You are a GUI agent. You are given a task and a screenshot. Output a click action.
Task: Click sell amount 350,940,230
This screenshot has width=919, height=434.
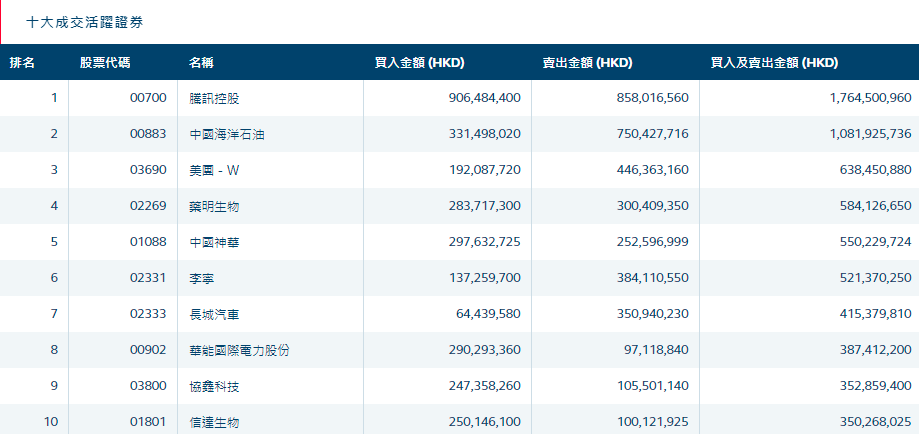tap(653, 314)
